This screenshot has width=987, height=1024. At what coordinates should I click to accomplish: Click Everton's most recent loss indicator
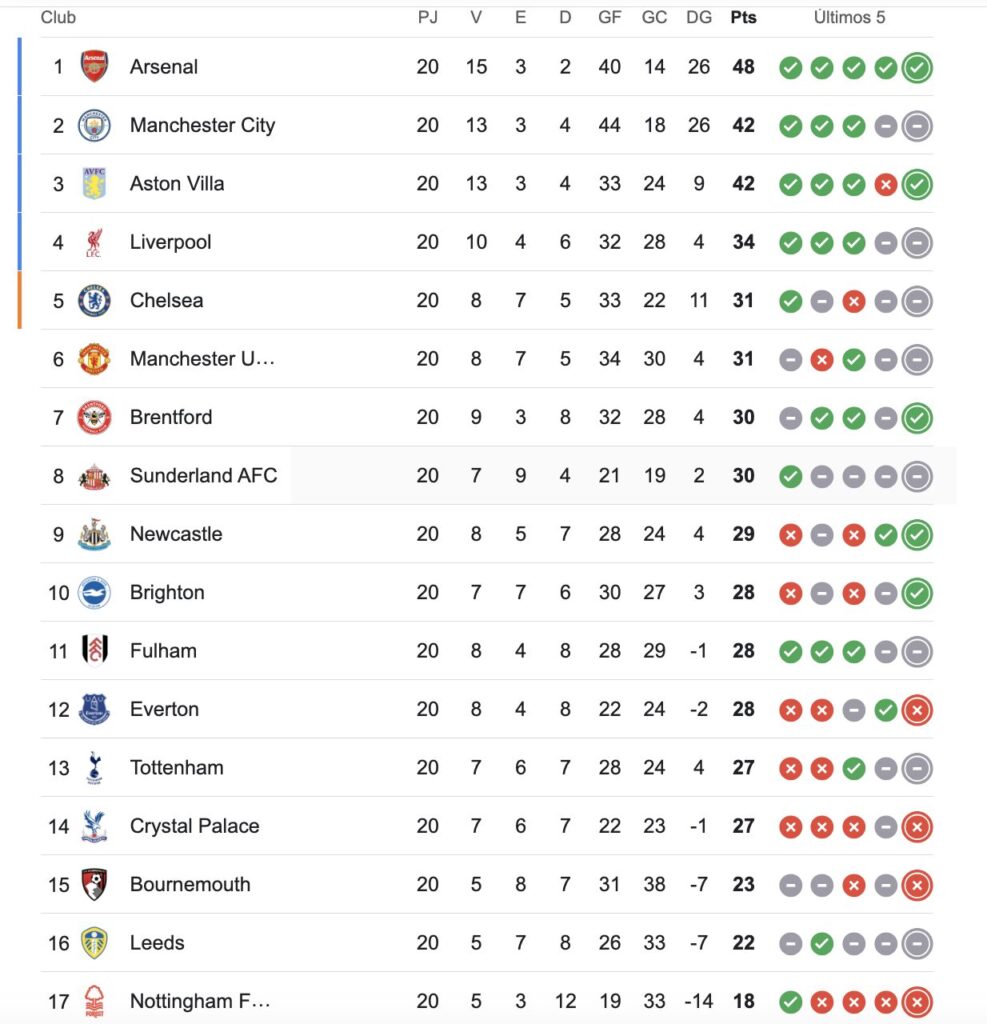[917, 710]
